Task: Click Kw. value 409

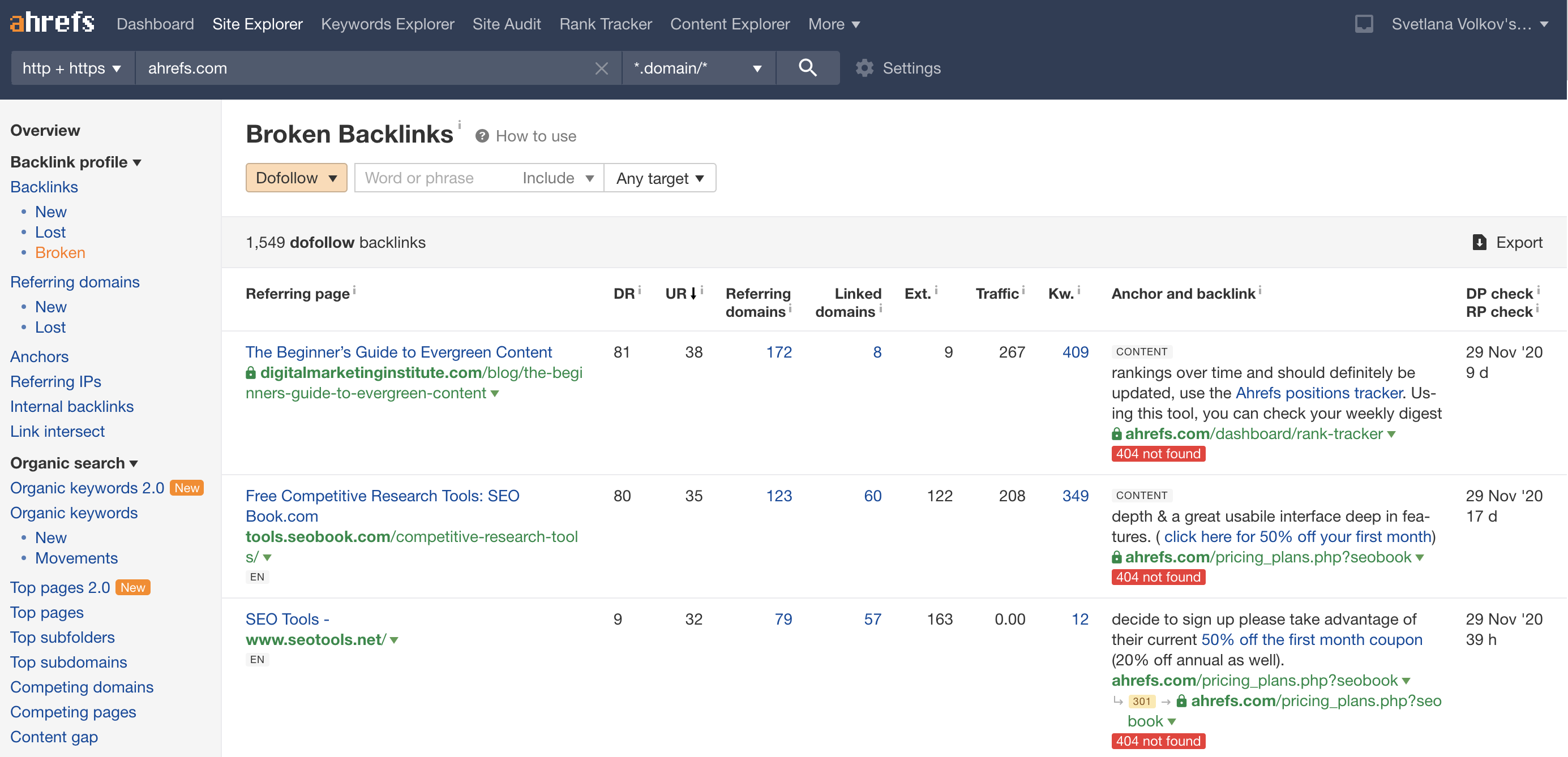Action: click(x=1075, y=352)
